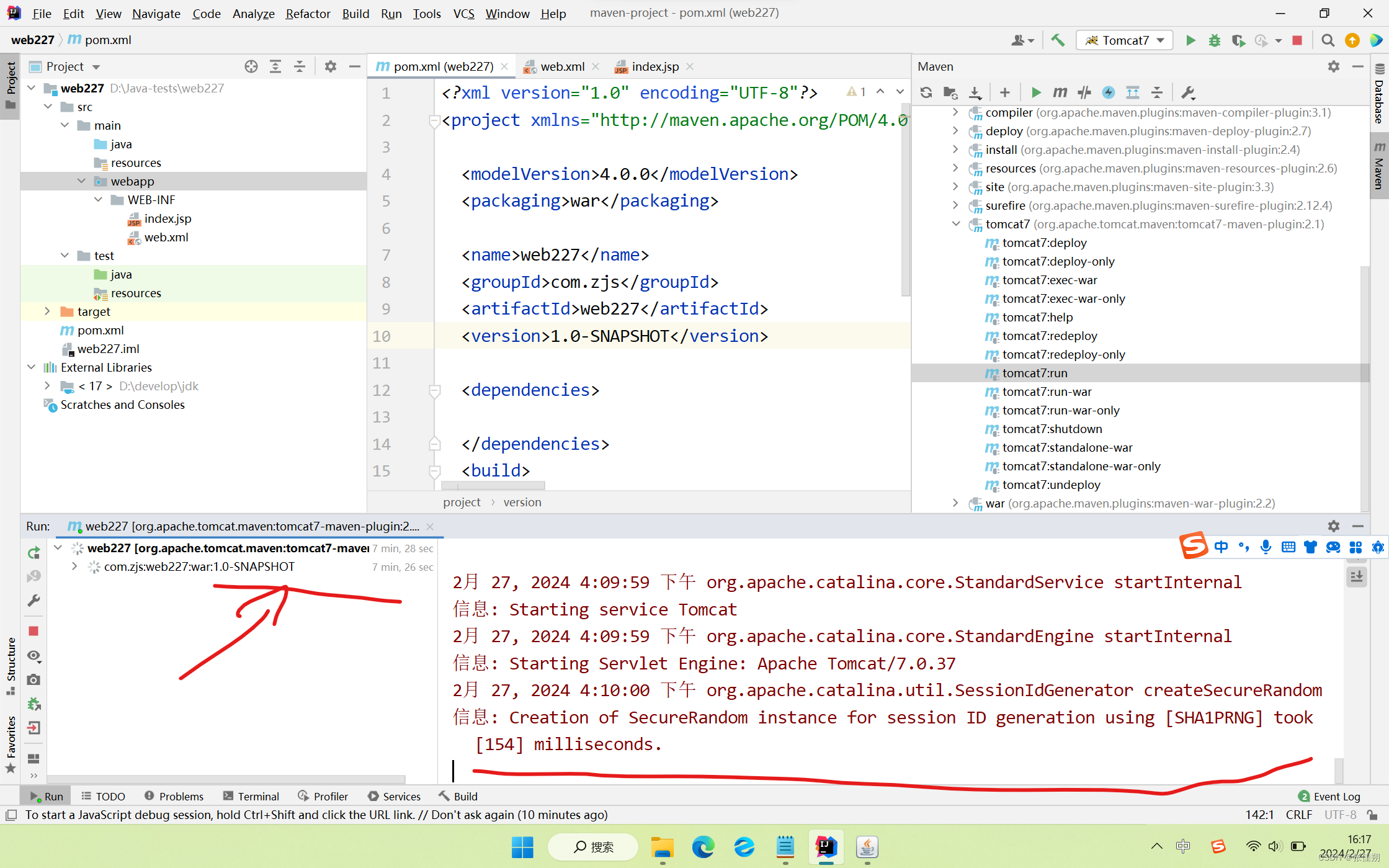Rerun the web227 application
Screen dimensions: 1389x868
click(x=33, y=552)
